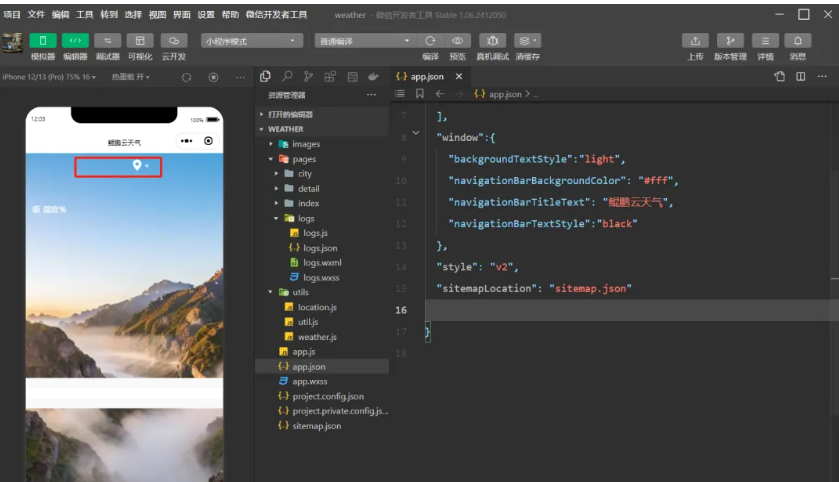
Task: Open the 云开发 cloud development button
Action: pyautogui.click(x=173, y=41)
